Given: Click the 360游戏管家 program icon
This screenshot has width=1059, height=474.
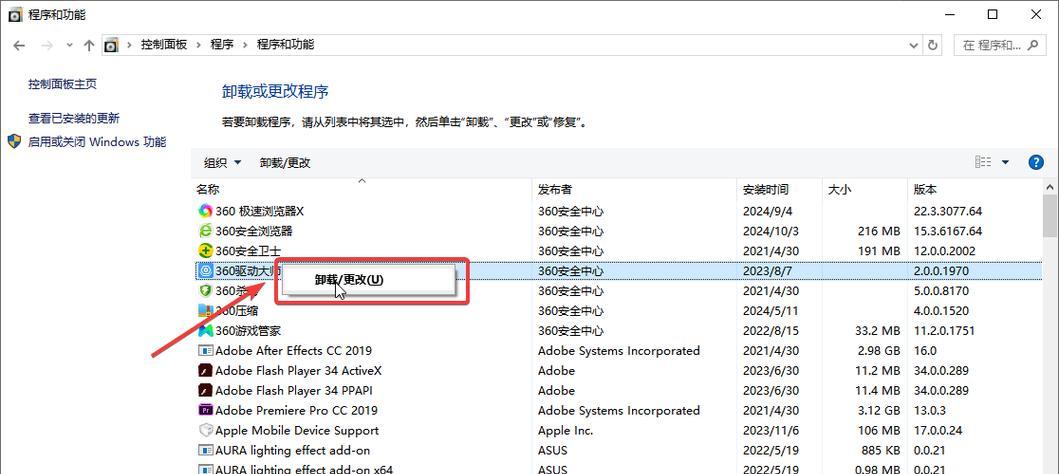Looking at the screenshot, I should (x=205, y=331).
